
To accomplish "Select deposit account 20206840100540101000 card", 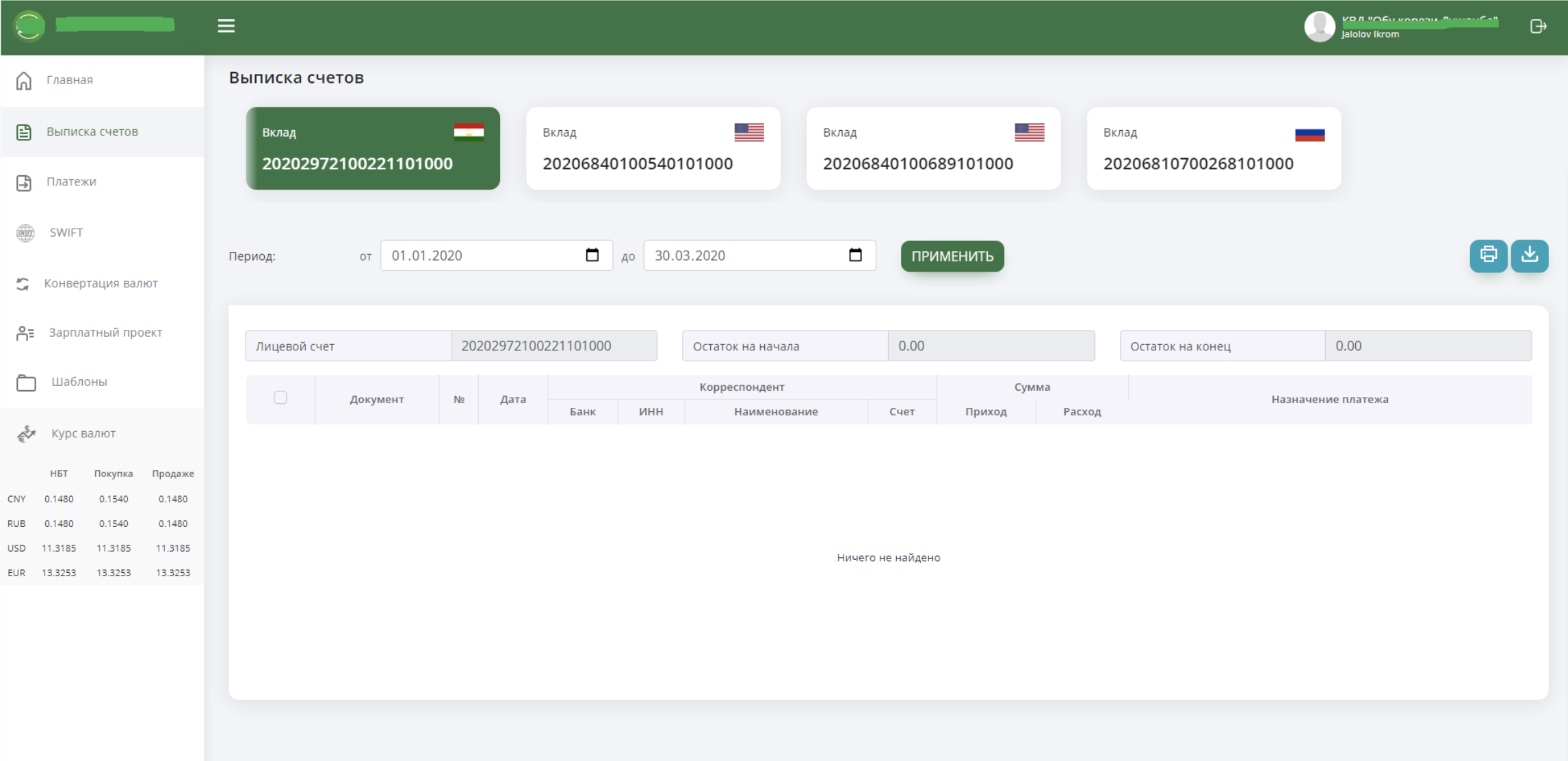I will click(x=653, y=149).
